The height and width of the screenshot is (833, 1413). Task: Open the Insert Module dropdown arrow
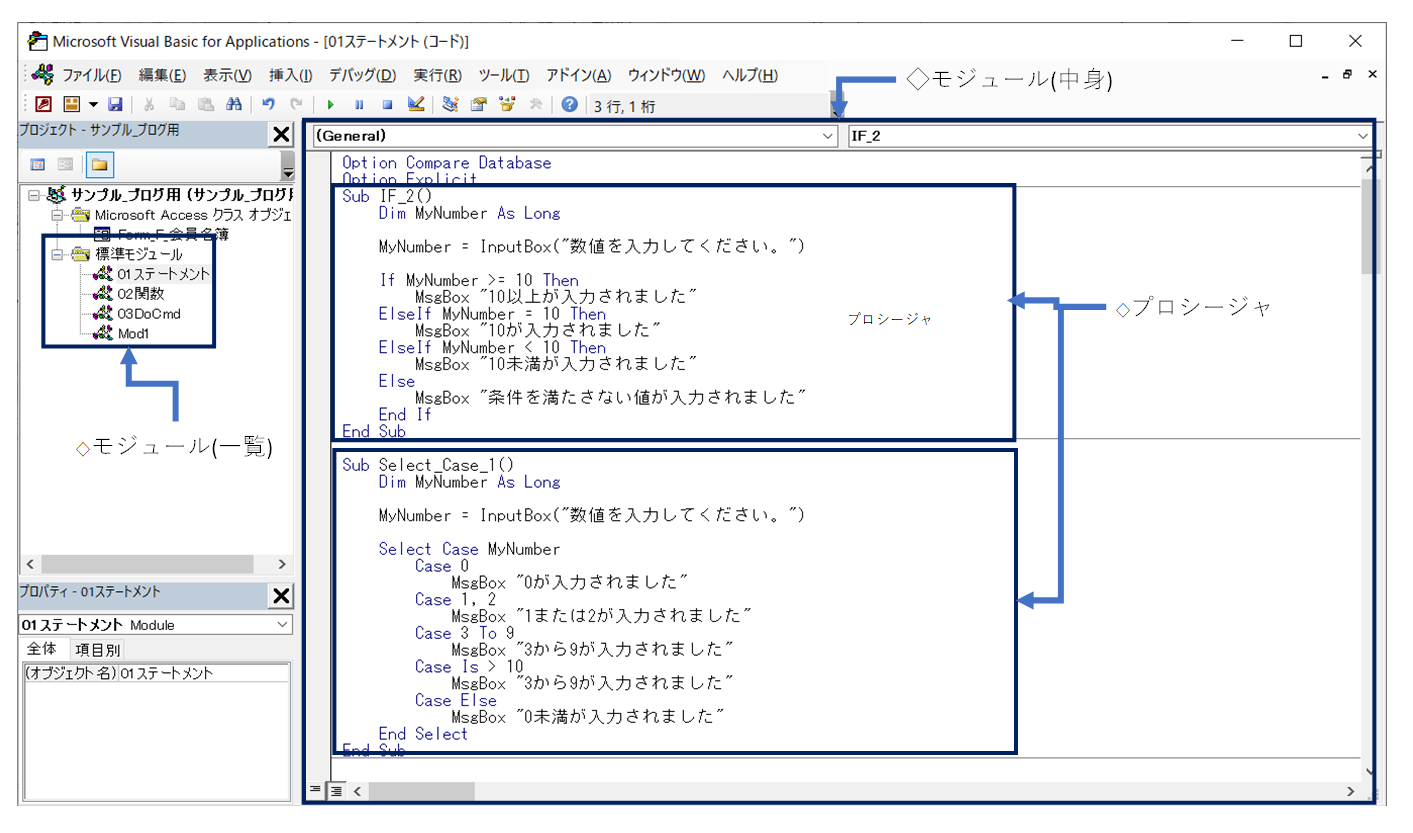(x=93, y=104)
